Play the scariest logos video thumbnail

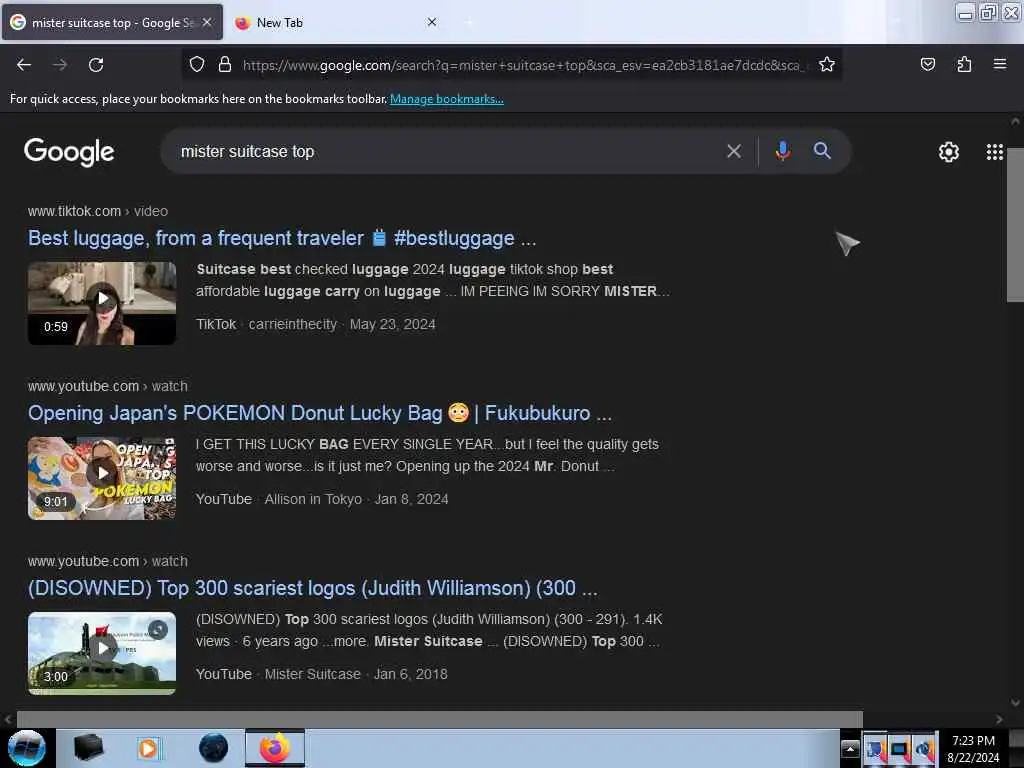(x=102, y=654)
